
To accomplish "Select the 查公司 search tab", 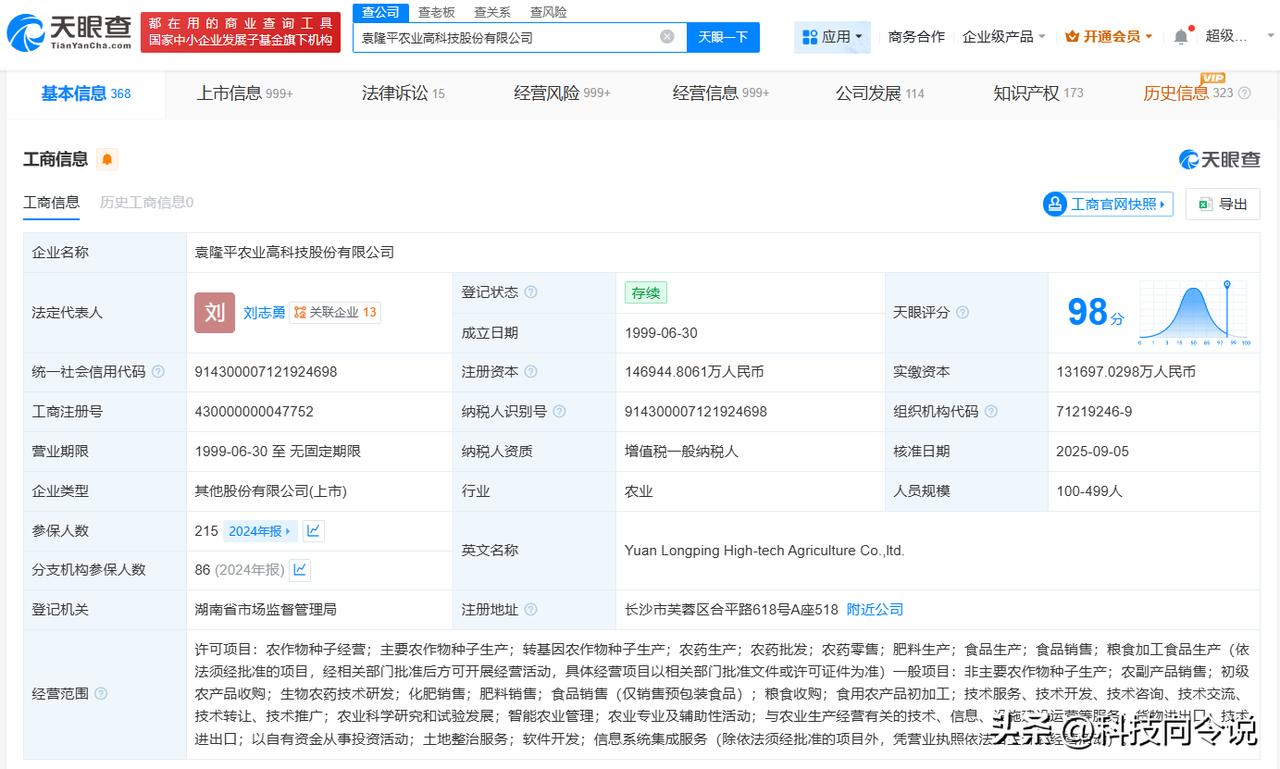I will click(380, 12).
